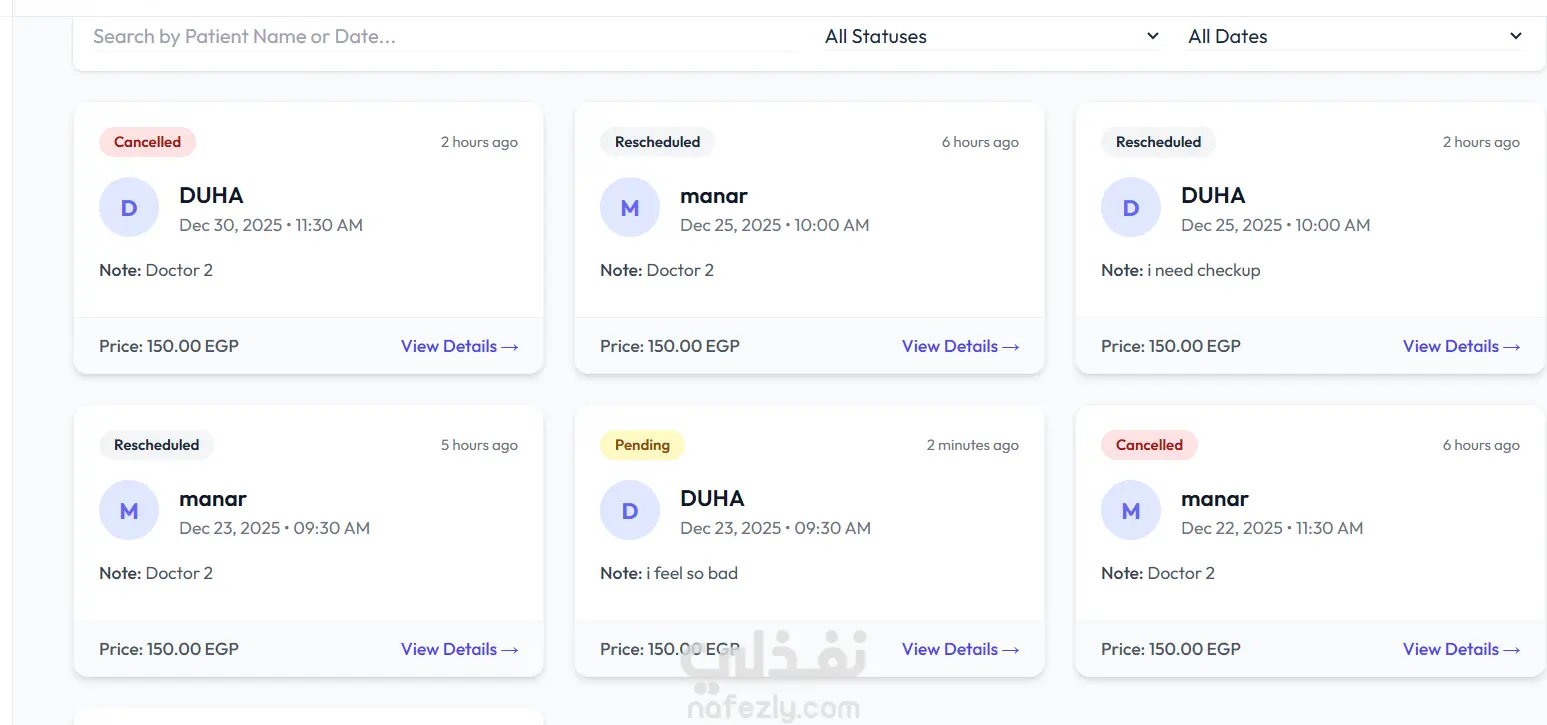Click the M avatar on manar's Dec 25 appointment
Screen dimensions: 1547x725
click(630, 208)
